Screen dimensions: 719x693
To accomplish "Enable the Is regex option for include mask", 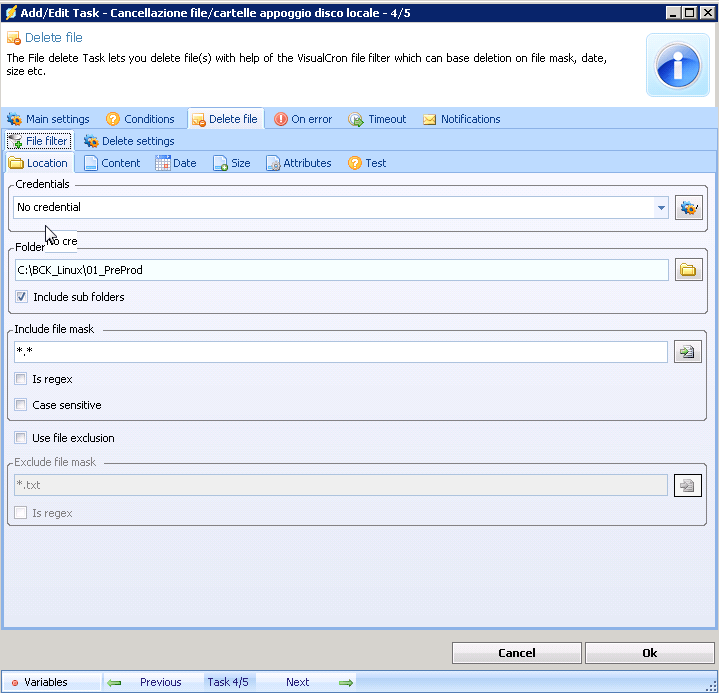I will tap(22, 379).
